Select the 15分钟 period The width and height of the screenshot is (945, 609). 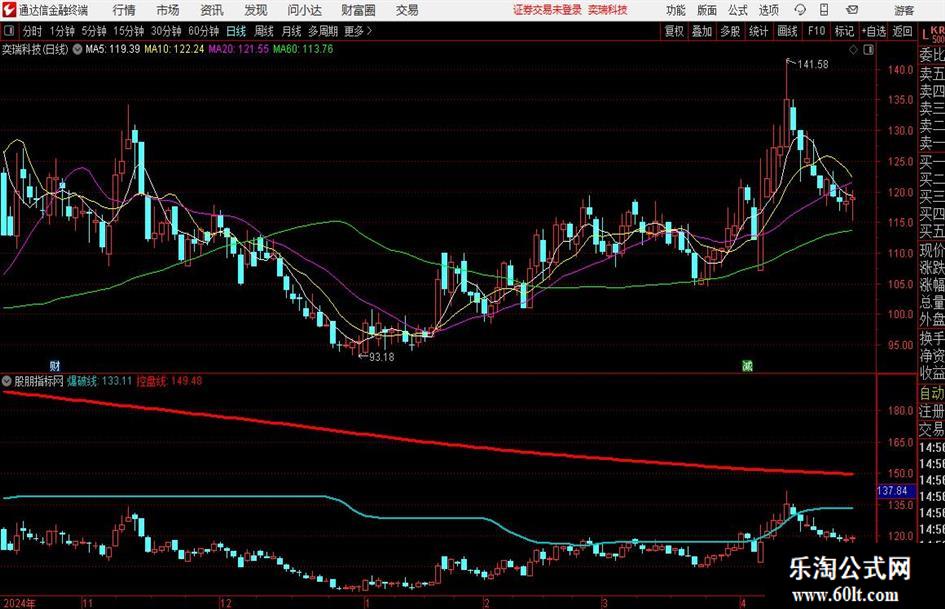pos(128,31)
